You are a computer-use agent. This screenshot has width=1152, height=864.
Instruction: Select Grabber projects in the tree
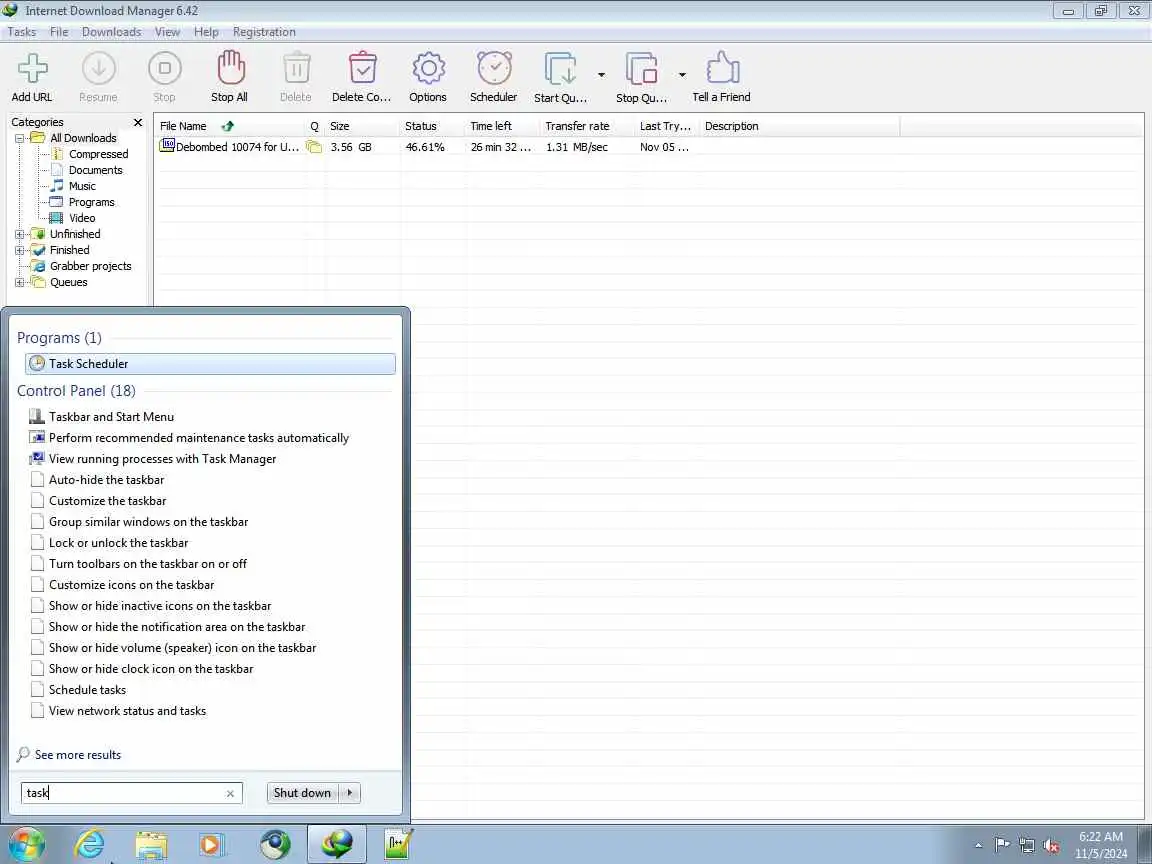tap(90, 266)
